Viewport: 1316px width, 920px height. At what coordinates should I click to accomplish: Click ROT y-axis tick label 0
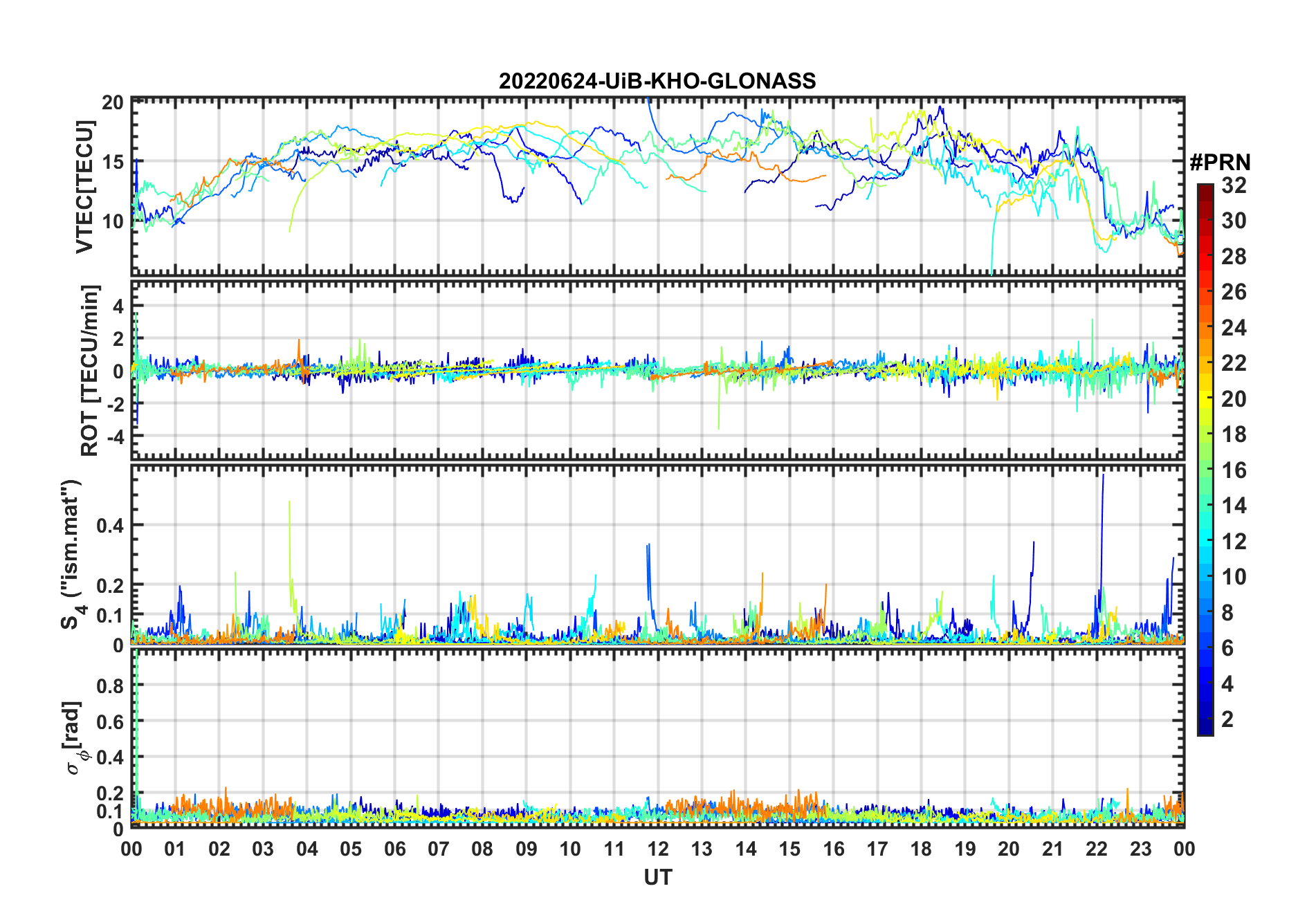click(118, 371)
